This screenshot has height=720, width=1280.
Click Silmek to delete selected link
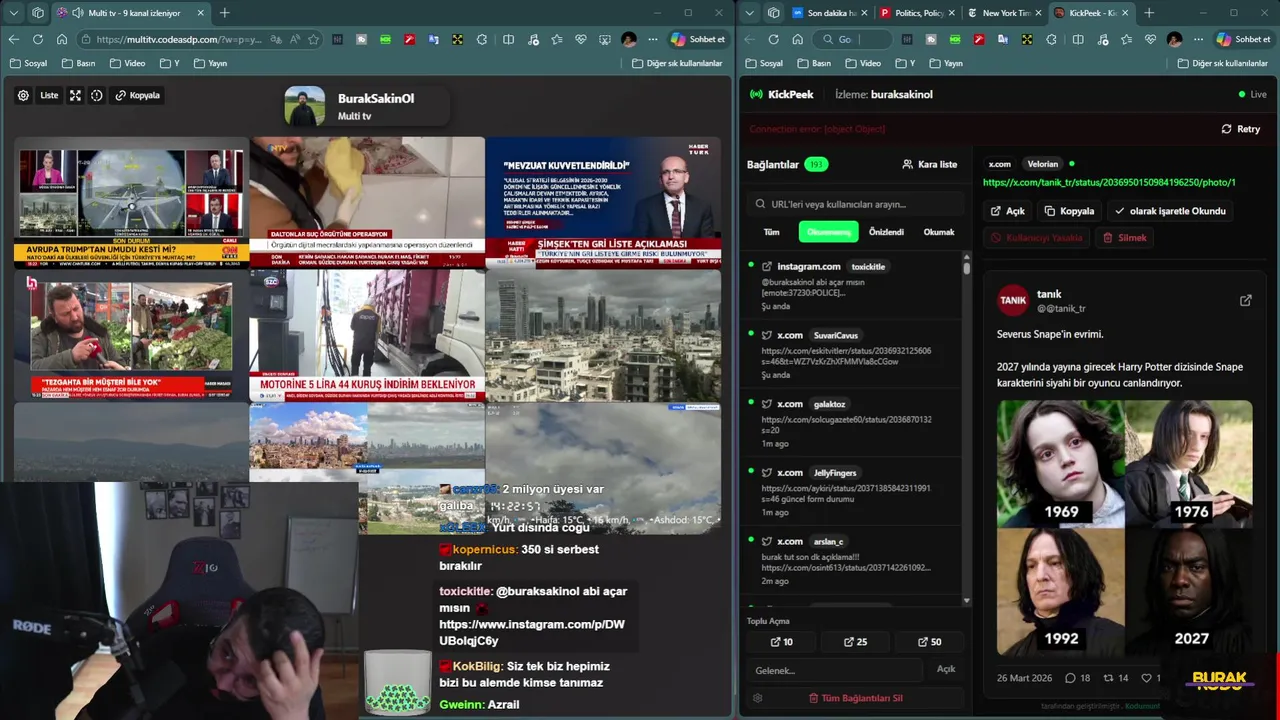[x=1125, y=238]
